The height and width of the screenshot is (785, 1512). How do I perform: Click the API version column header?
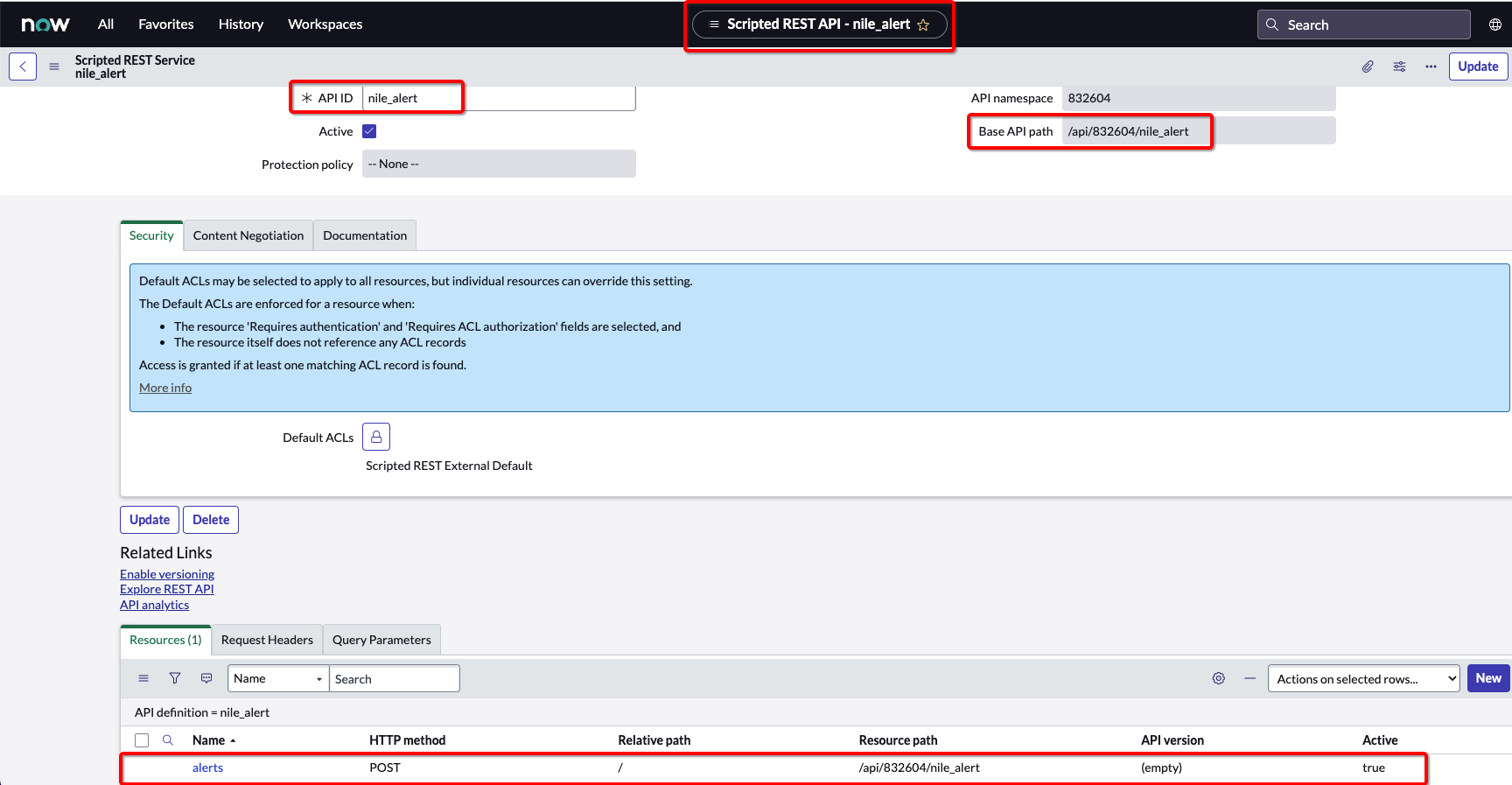(x=1172, y=740)
